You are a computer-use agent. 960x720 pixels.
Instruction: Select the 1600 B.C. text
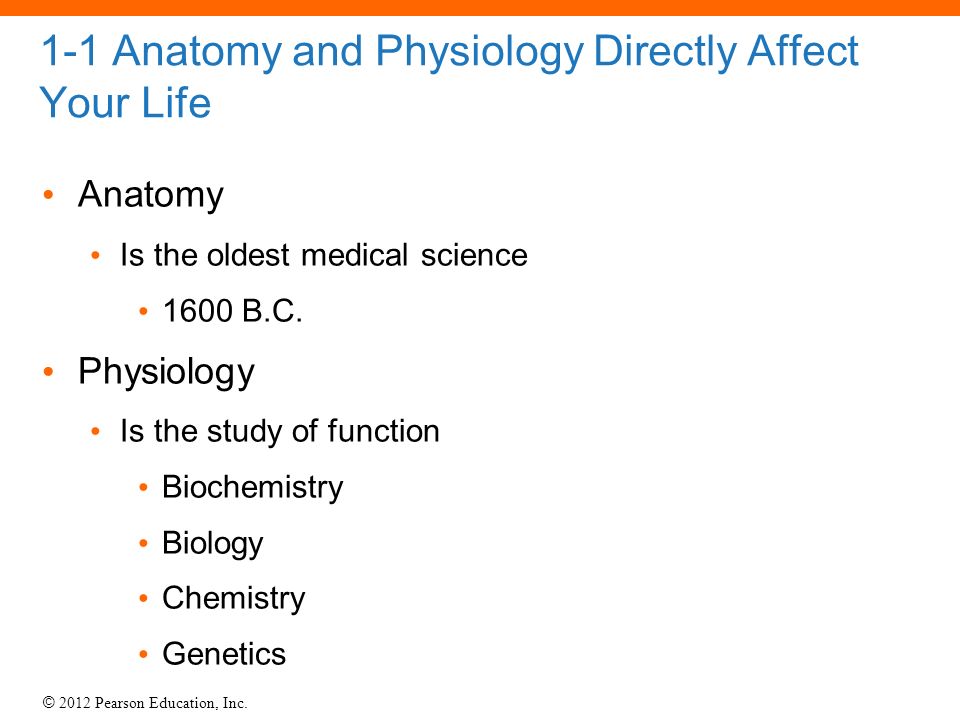pos(233,310)
